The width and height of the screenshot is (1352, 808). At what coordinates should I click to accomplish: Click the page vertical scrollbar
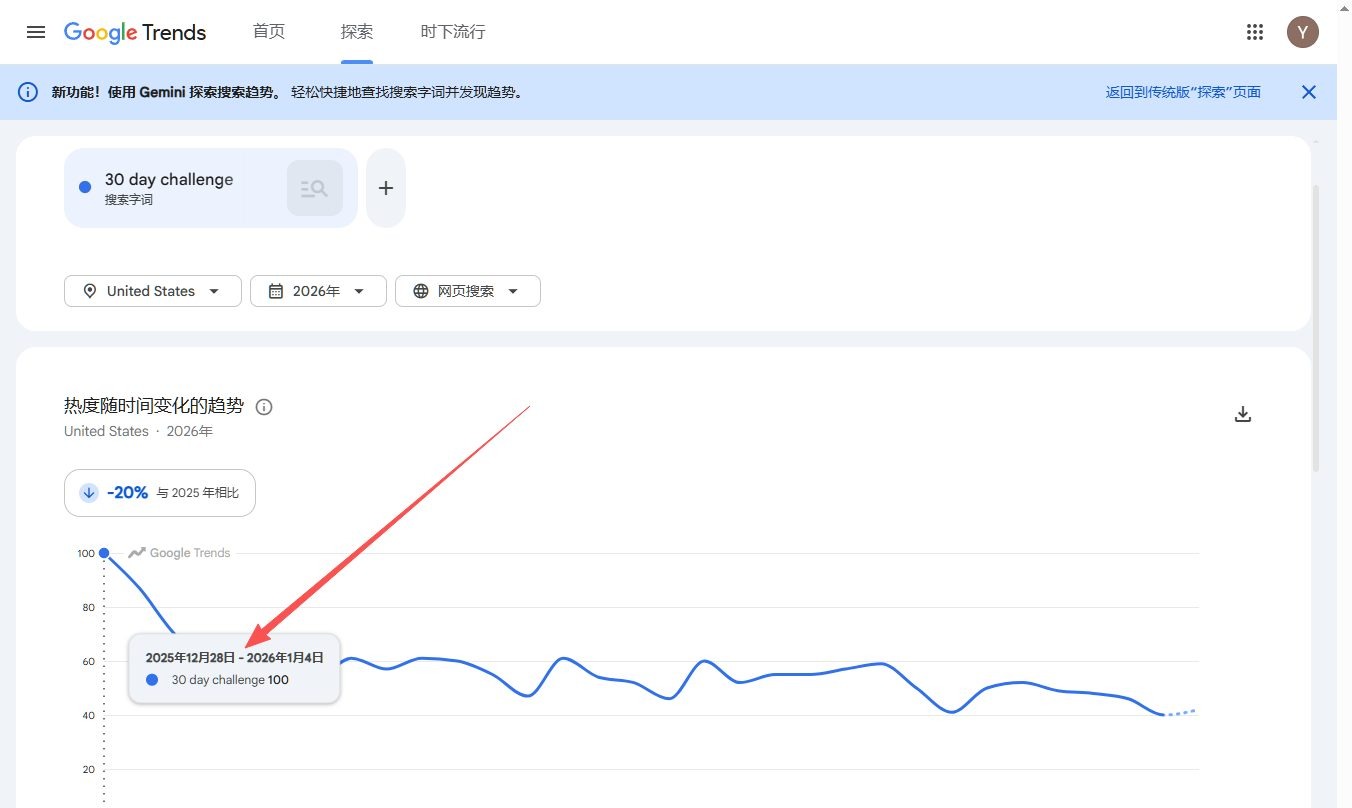pos(1316,328)
